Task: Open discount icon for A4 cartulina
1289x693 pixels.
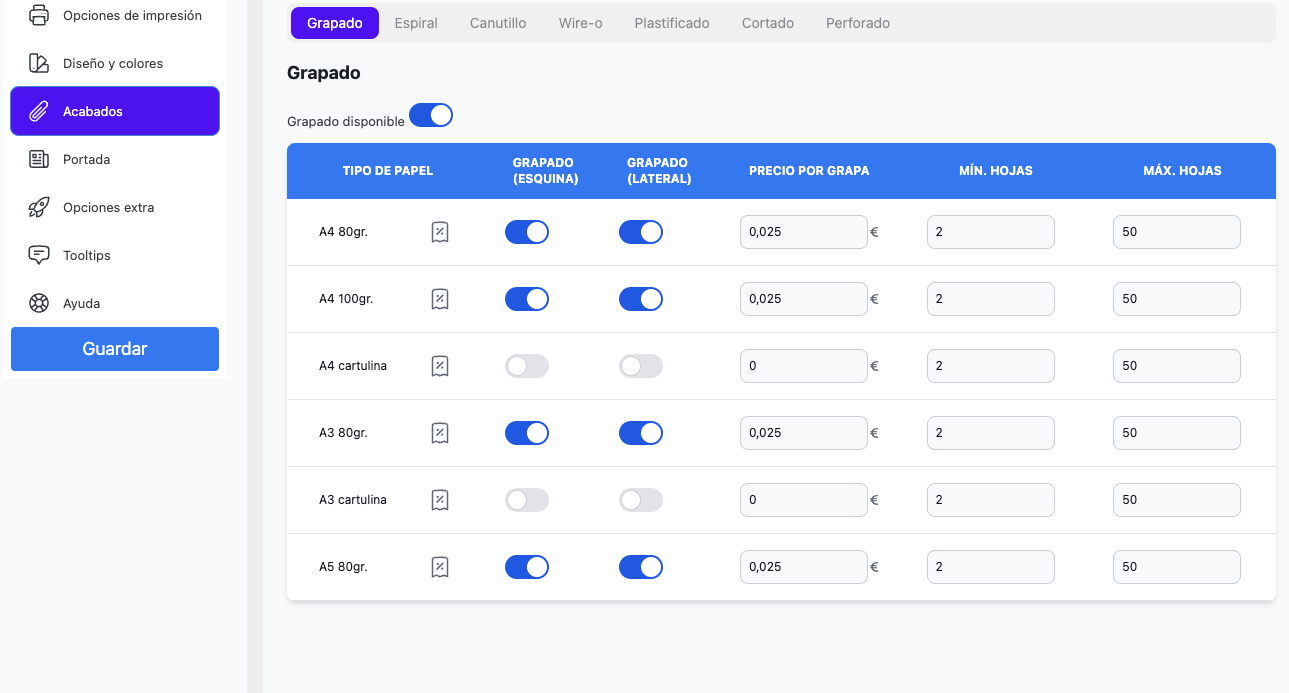Action: point(440,366)
